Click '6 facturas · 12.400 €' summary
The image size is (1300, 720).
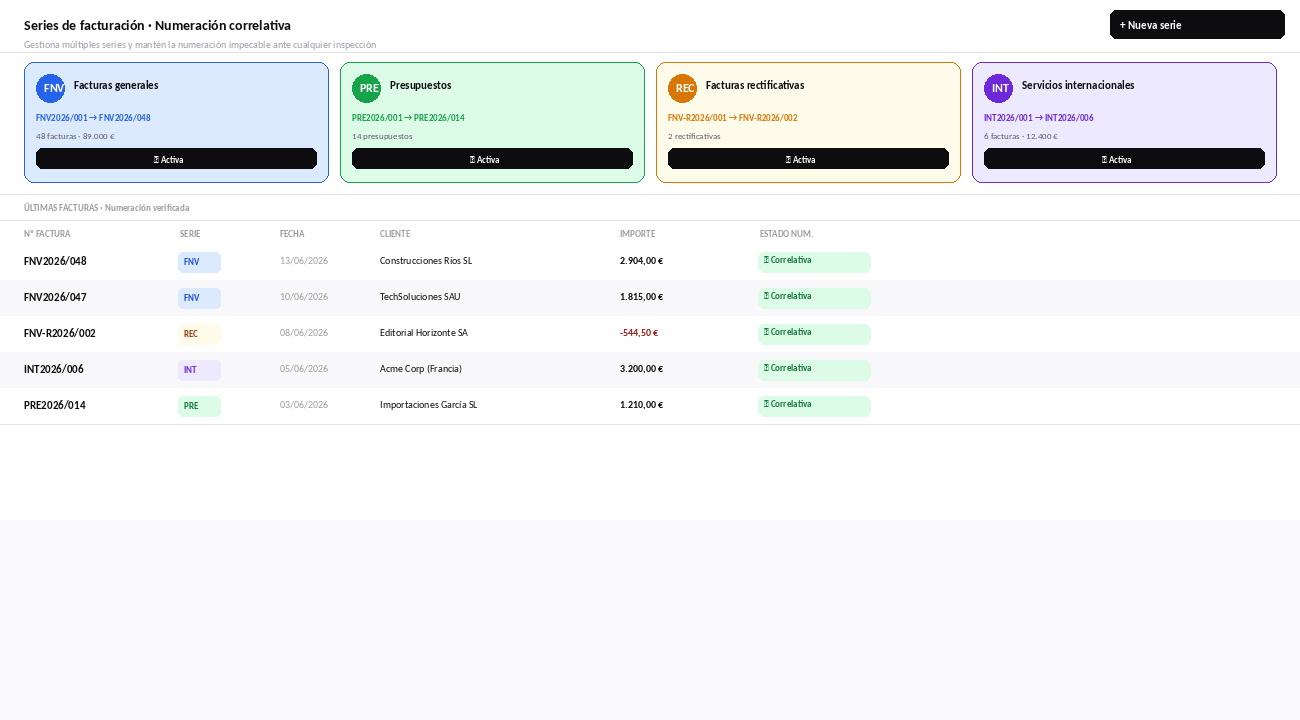click(x=1021, y=136)
